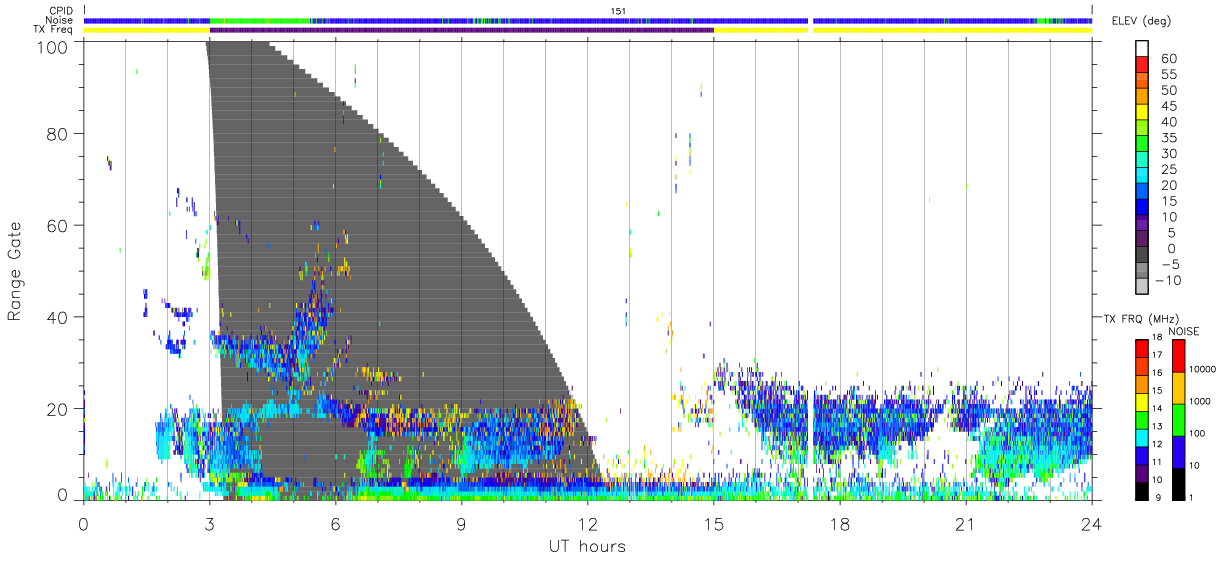The height and width of the screenshot is (567, 1228).
Task: Select the CPID value 151 above the plot
Action: point(618,11)
